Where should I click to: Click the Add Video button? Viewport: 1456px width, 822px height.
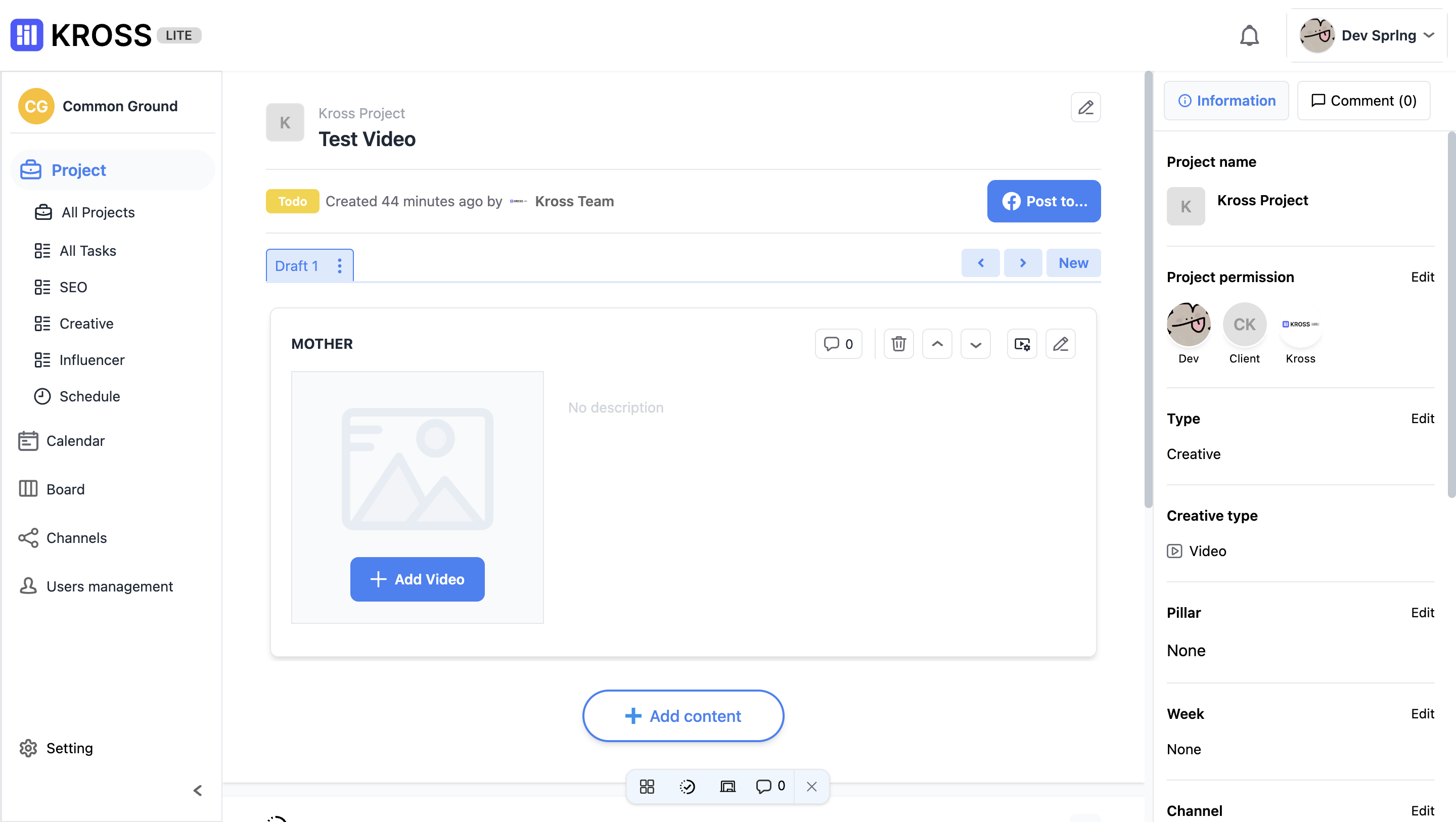tap(417, 579)
